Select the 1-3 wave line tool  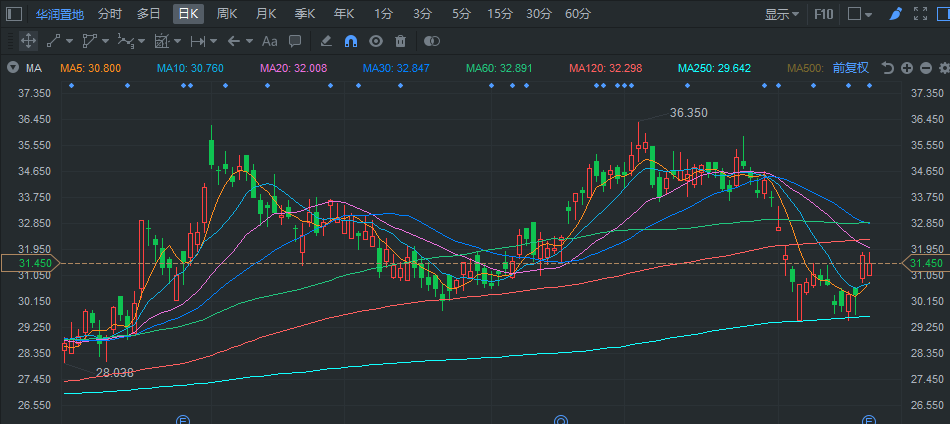[125, 41]
